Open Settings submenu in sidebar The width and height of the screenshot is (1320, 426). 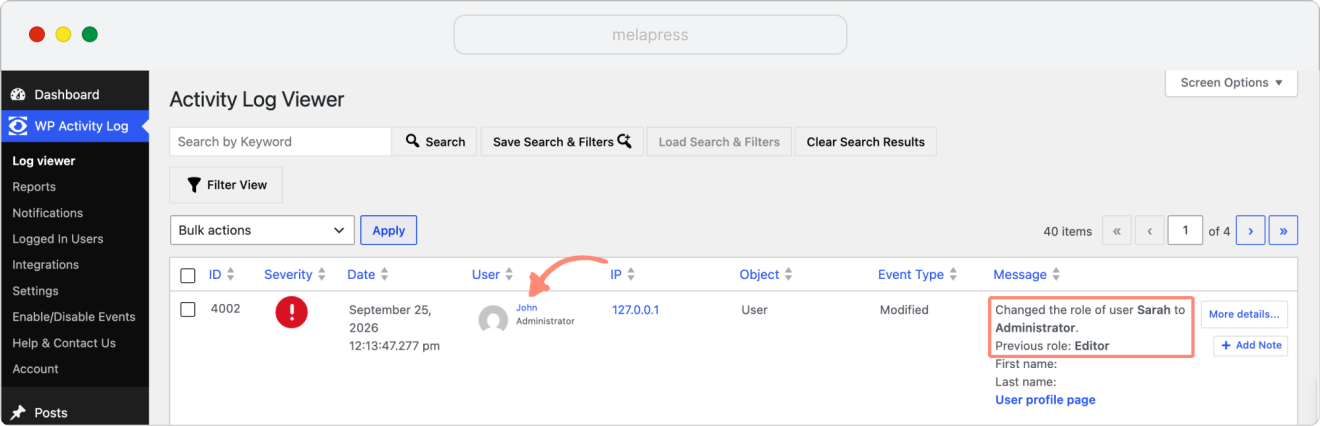pos(35,291)
